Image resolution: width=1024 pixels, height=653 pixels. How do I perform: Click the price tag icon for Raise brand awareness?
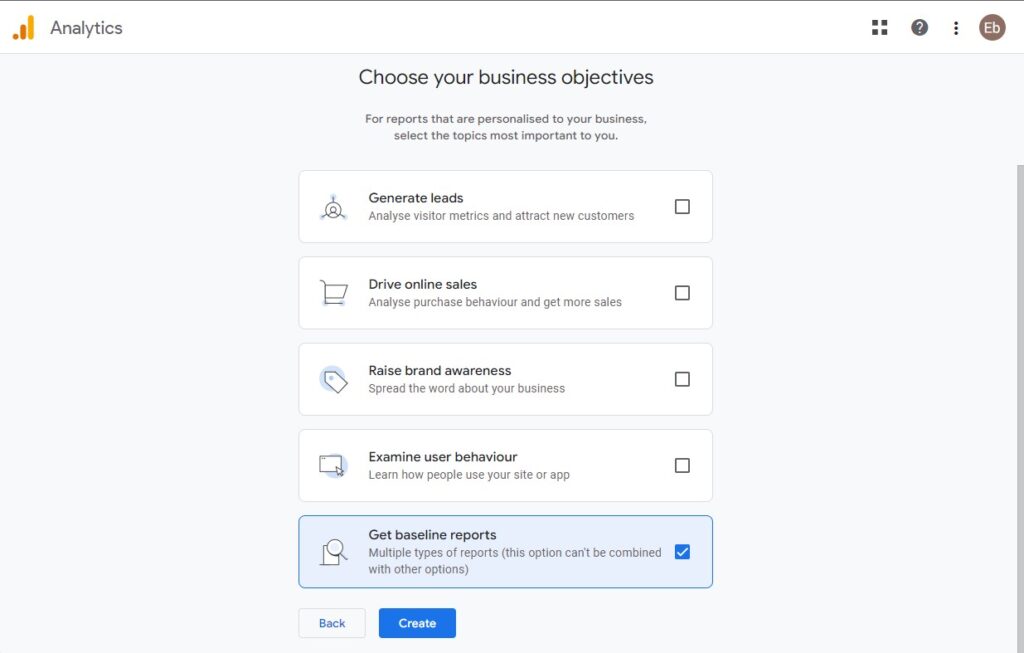click(x=333, y=378)
